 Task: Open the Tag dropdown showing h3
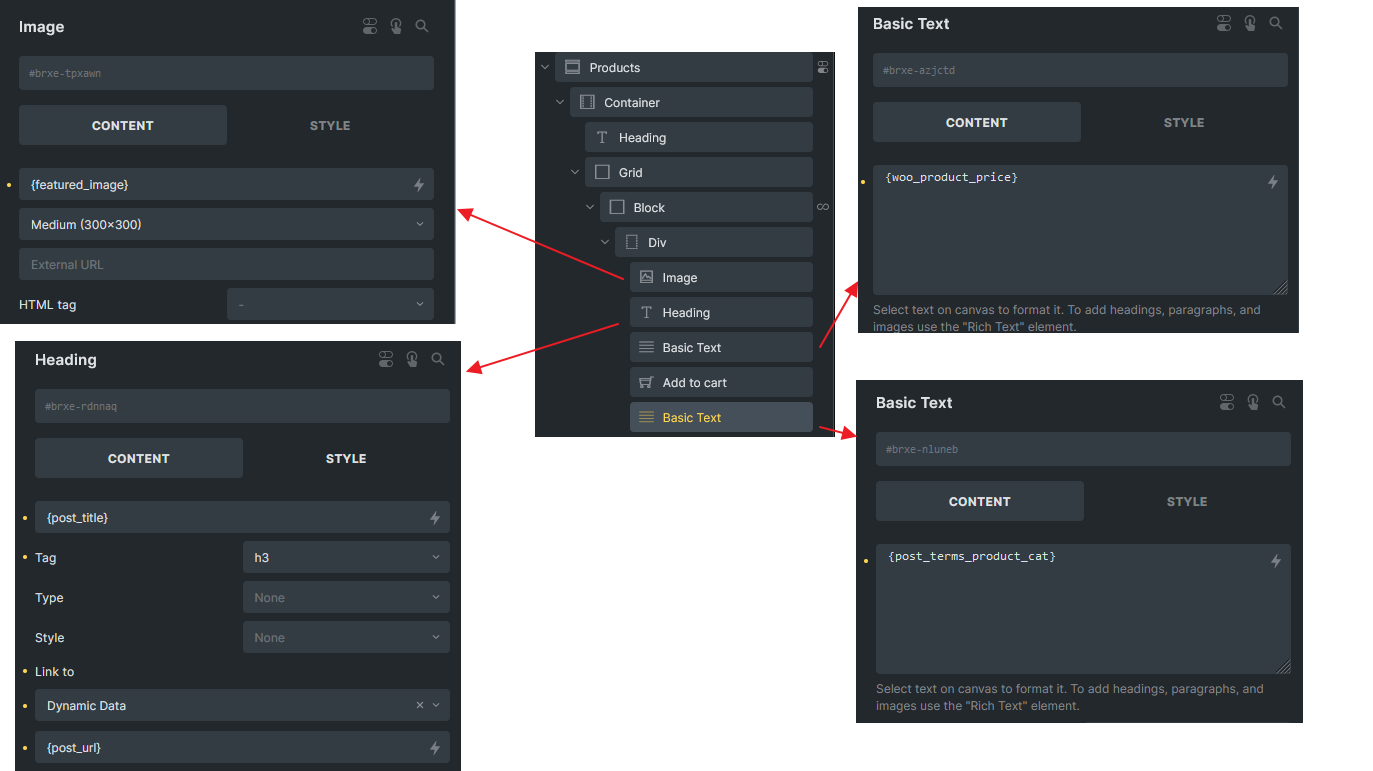pyautogui.click(x=346, y=558)
